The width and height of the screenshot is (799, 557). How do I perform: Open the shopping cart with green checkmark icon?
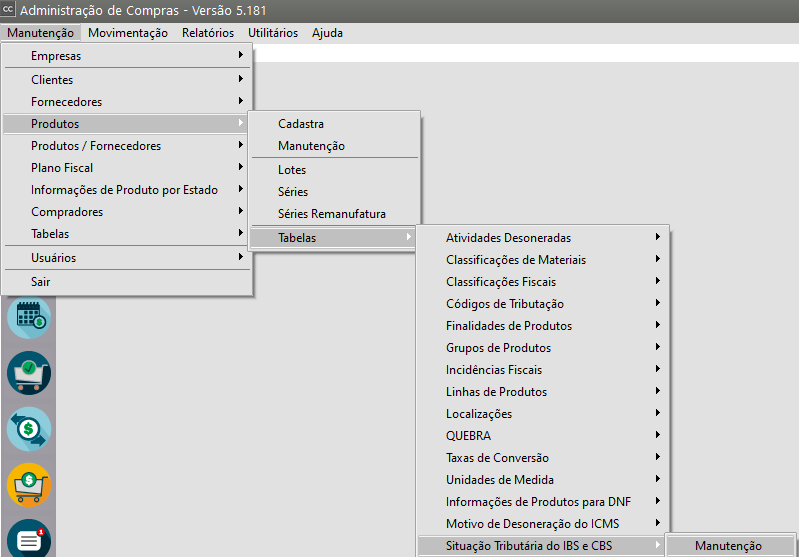pos(28,374)
